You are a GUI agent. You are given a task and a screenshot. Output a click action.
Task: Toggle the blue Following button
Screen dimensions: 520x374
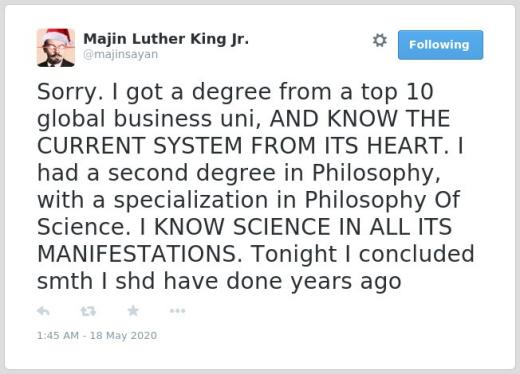pyautogui.click(x=440, y=45)
